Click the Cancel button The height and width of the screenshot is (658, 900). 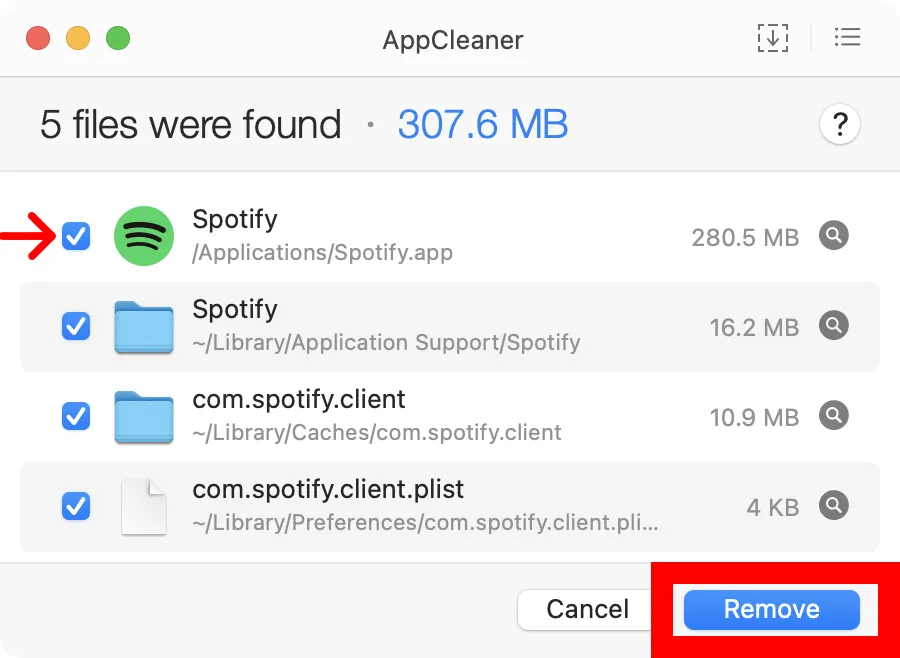(x=587, y=609)
